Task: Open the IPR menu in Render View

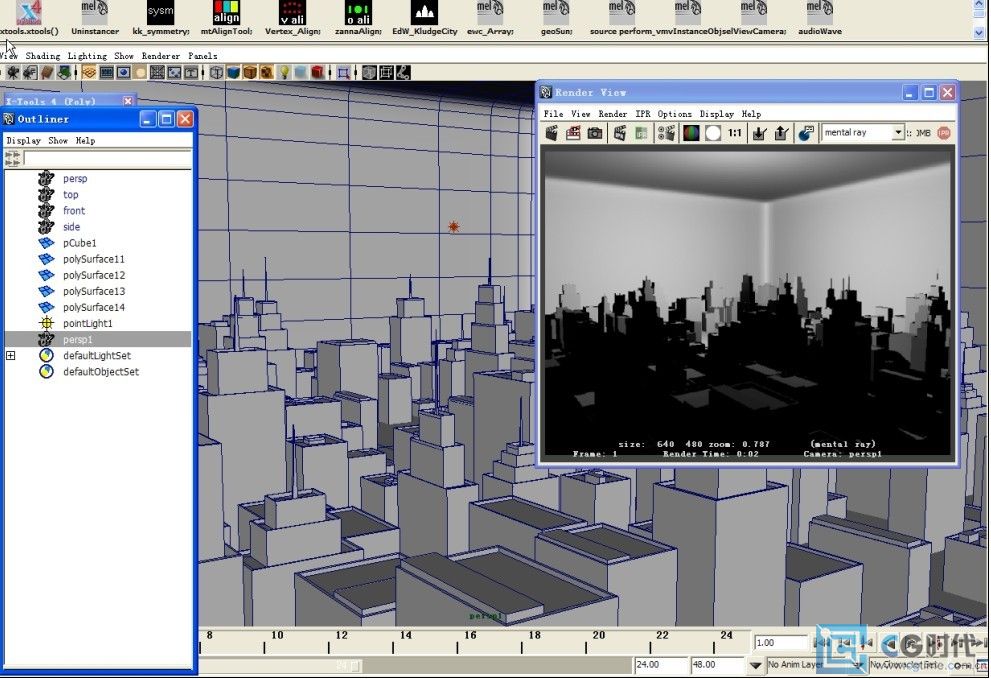Action: [643, 114]
